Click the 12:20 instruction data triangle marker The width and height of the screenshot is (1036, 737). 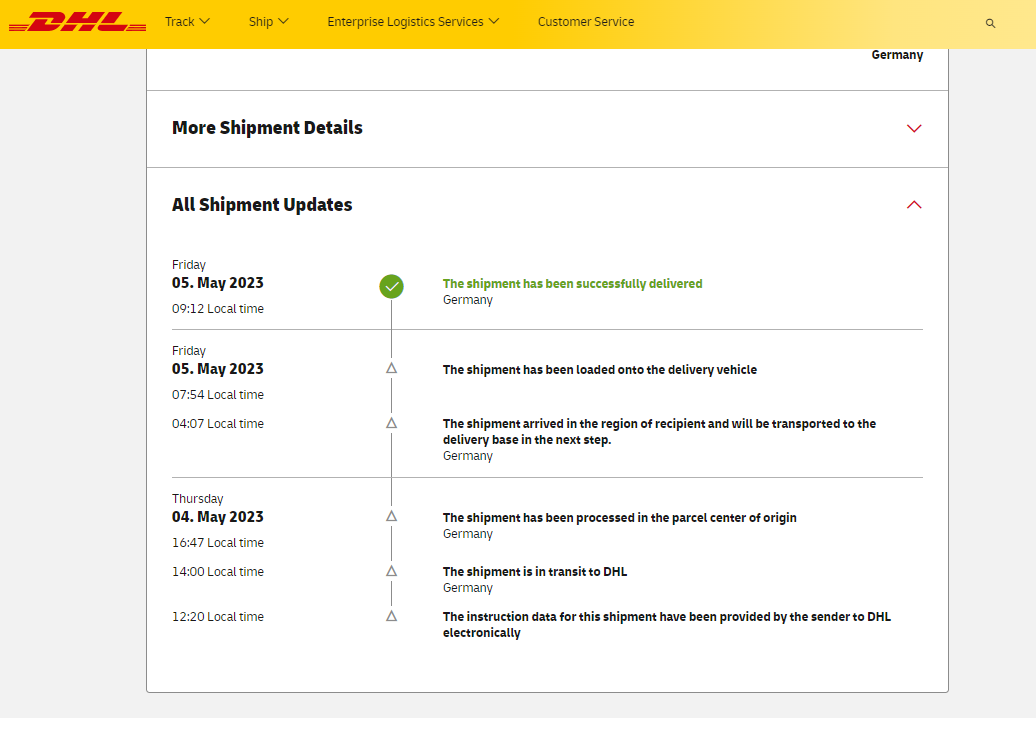[x=391, y=616]
